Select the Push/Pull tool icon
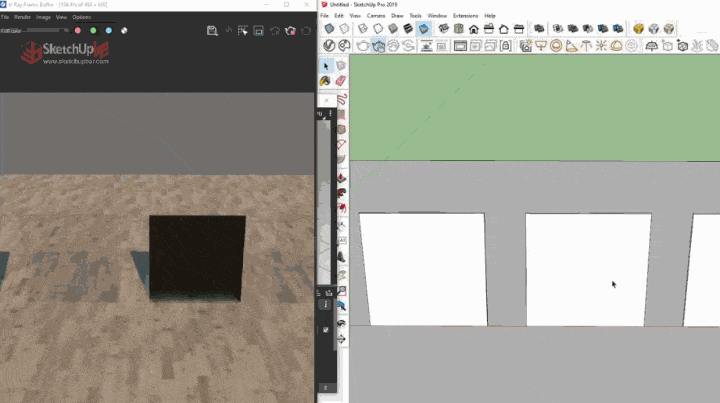 tap(341, 178)
